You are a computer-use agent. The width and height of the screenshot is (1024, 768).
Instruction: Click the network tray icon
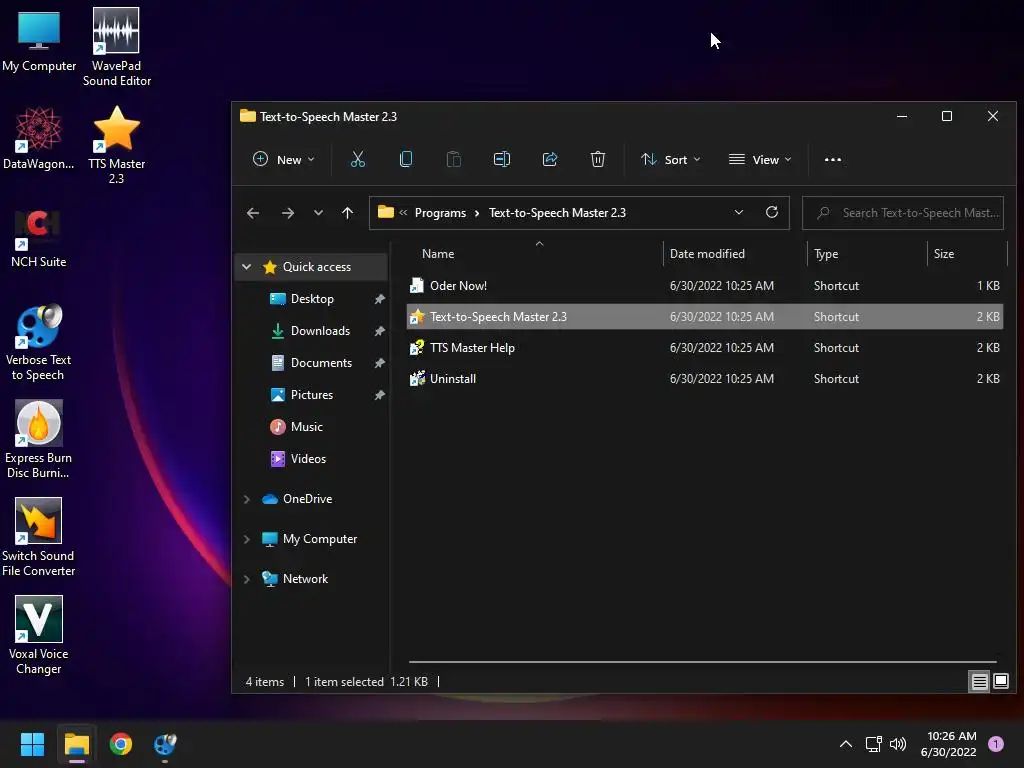873,744
